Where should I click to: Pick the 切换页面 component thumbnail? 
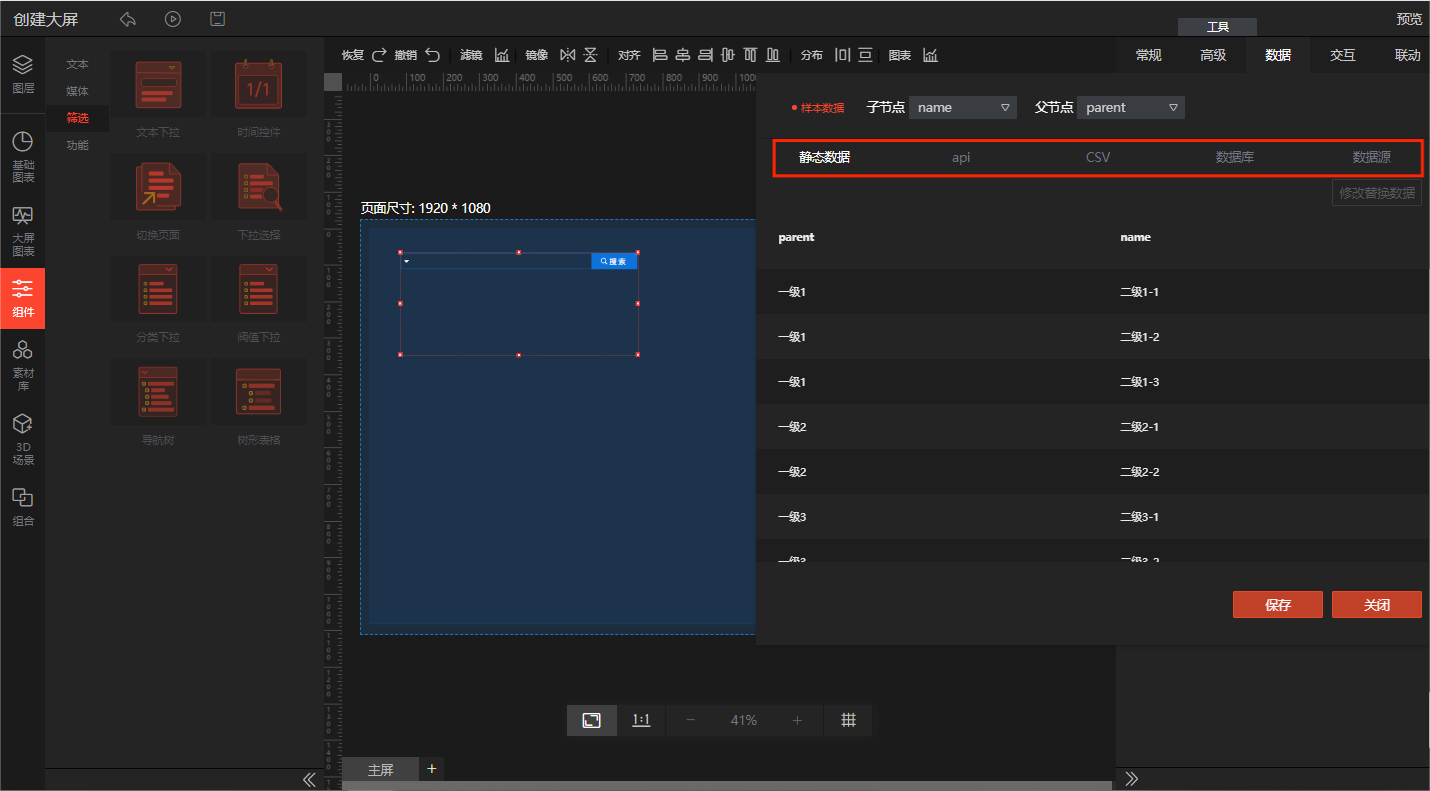158,188
